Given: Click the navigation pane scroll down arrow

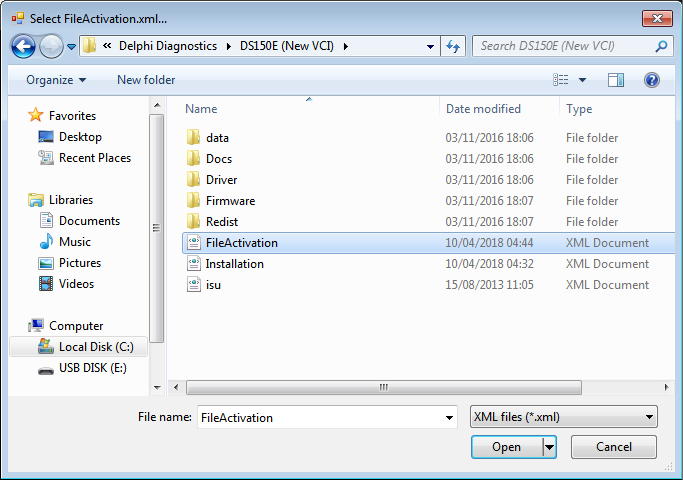Looking at the screenshot, I should [157, 387].
